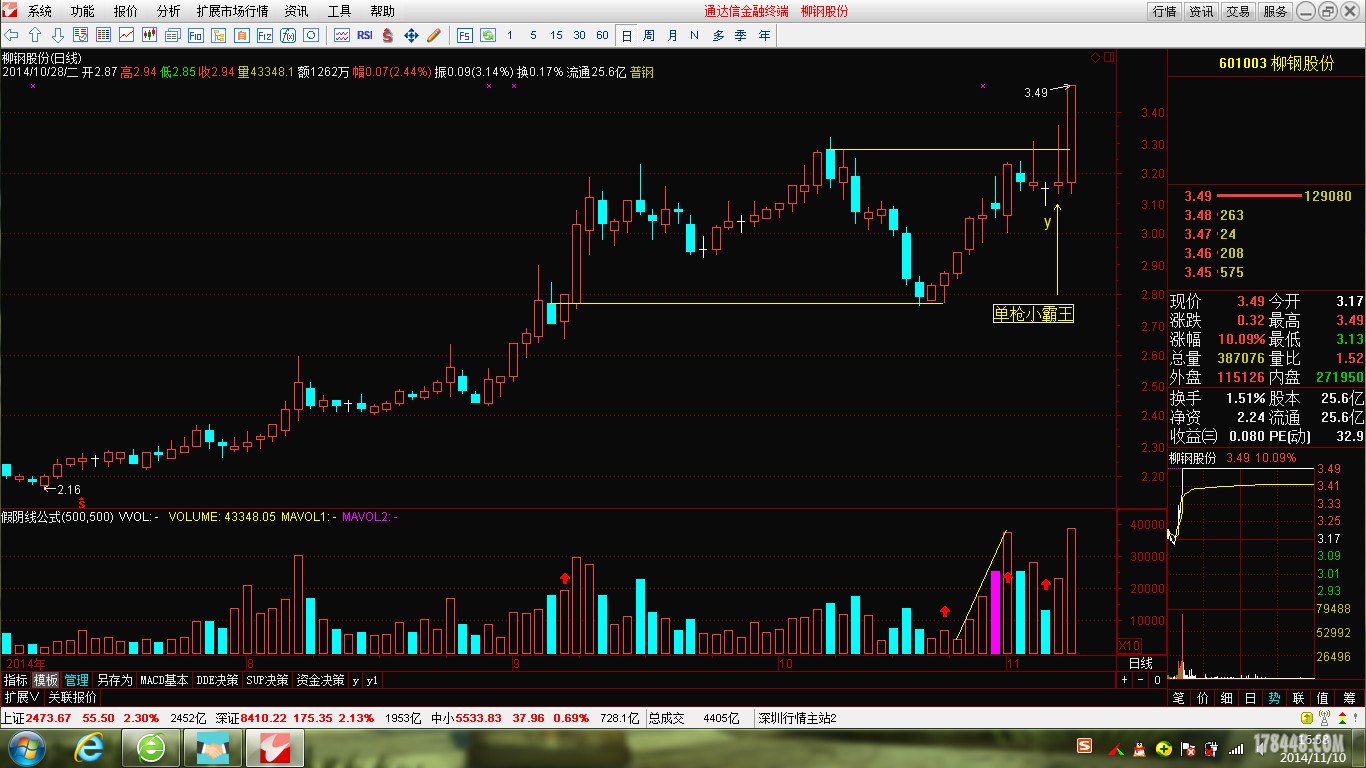Open the 360 browser taskbar icon

click(x=151, y=748)
